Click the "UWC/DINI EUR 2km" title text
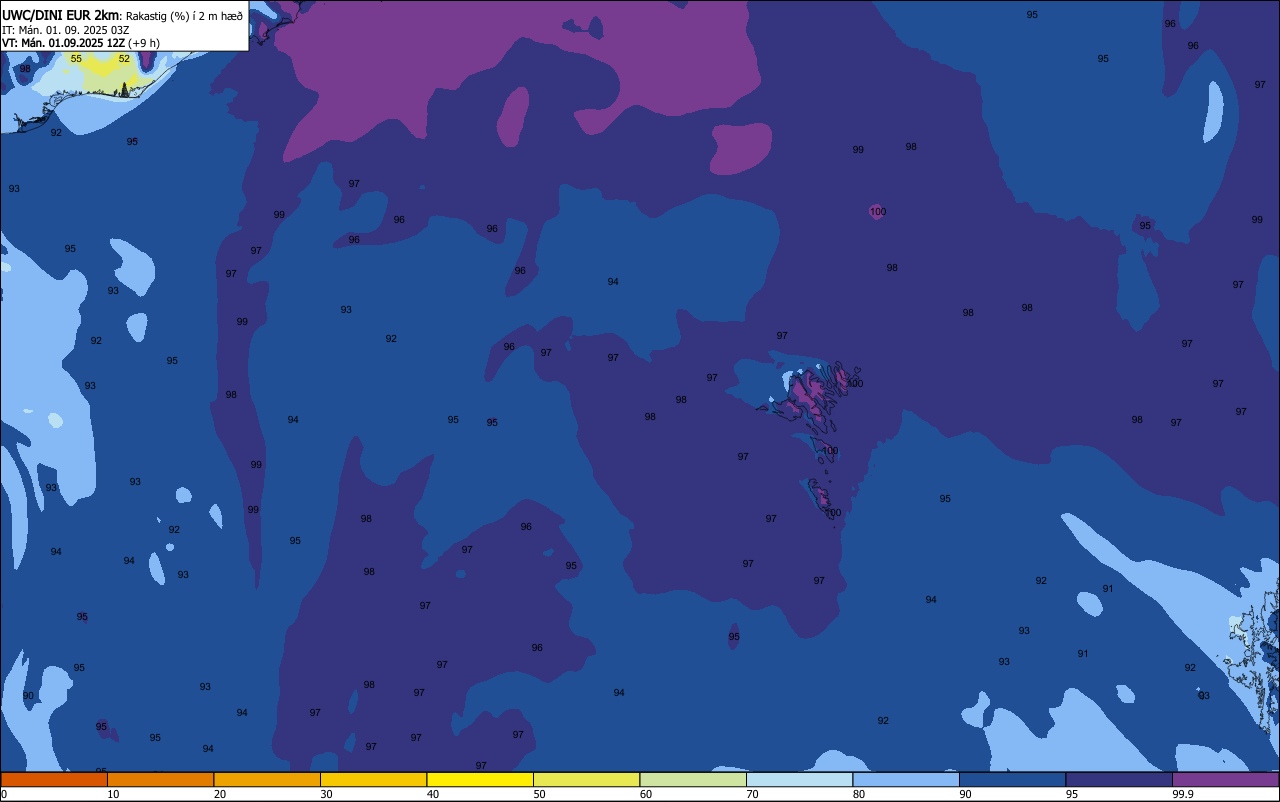1280x802 pixels. 60,15
